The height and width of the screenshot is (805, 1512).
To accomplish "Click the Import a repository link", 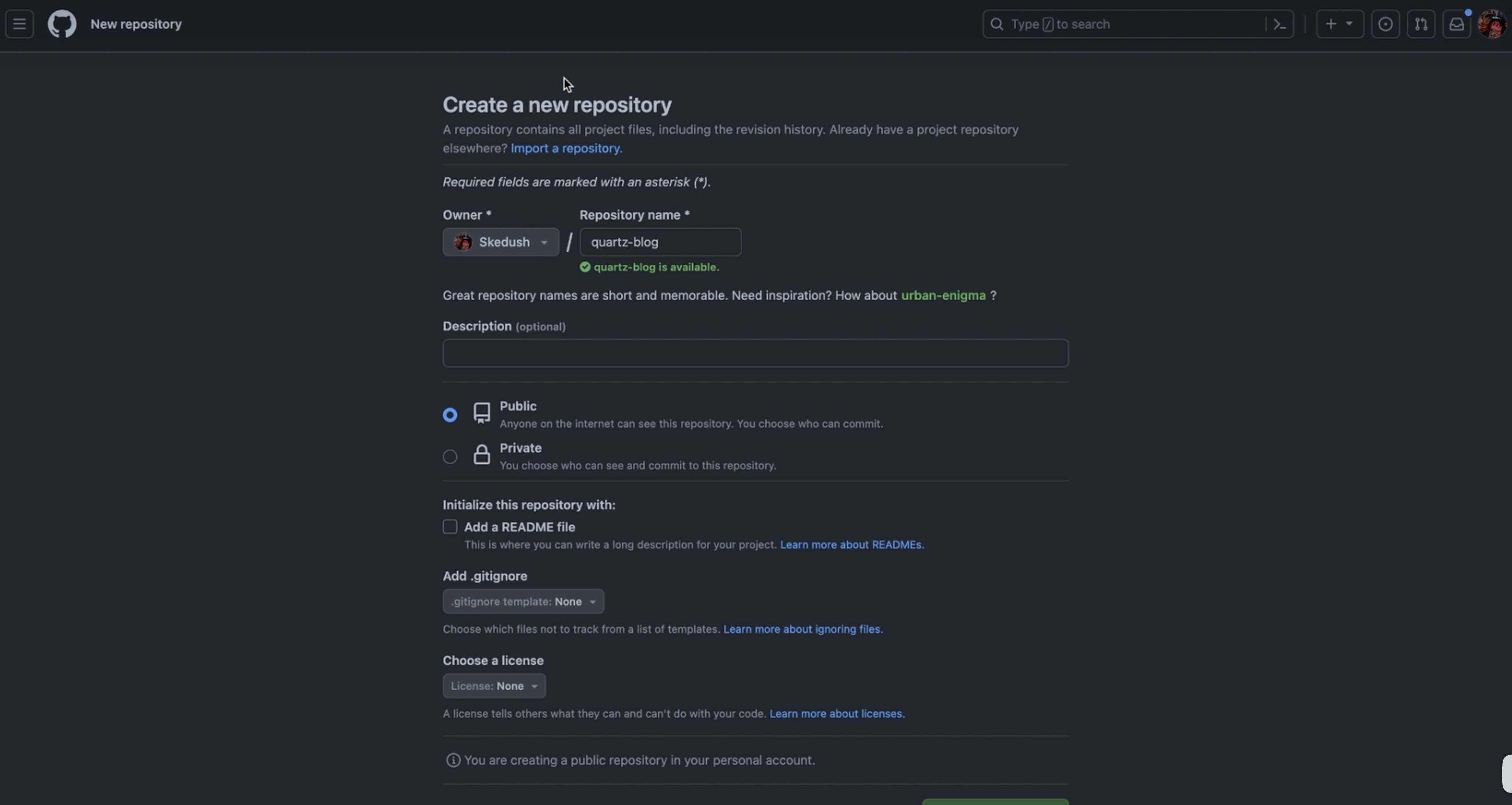I will 566,148.
